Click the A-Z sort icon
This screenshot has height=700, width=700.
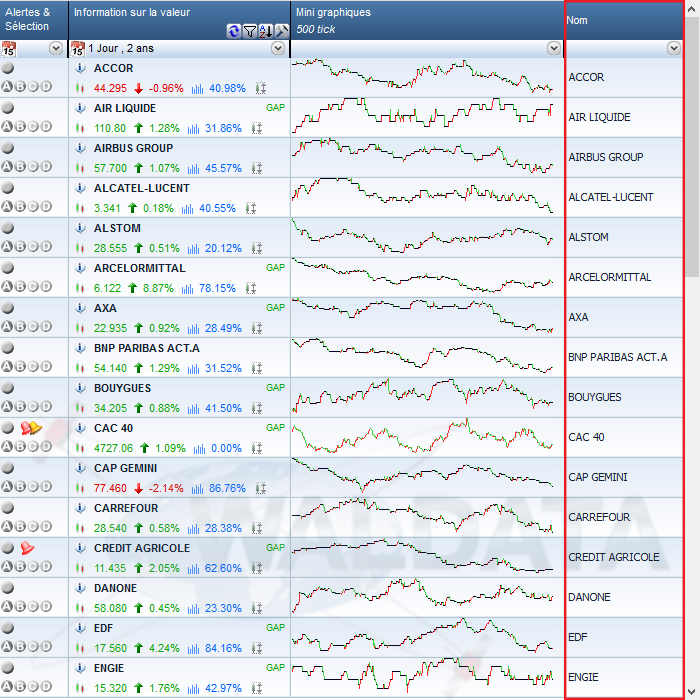[266, 31]
